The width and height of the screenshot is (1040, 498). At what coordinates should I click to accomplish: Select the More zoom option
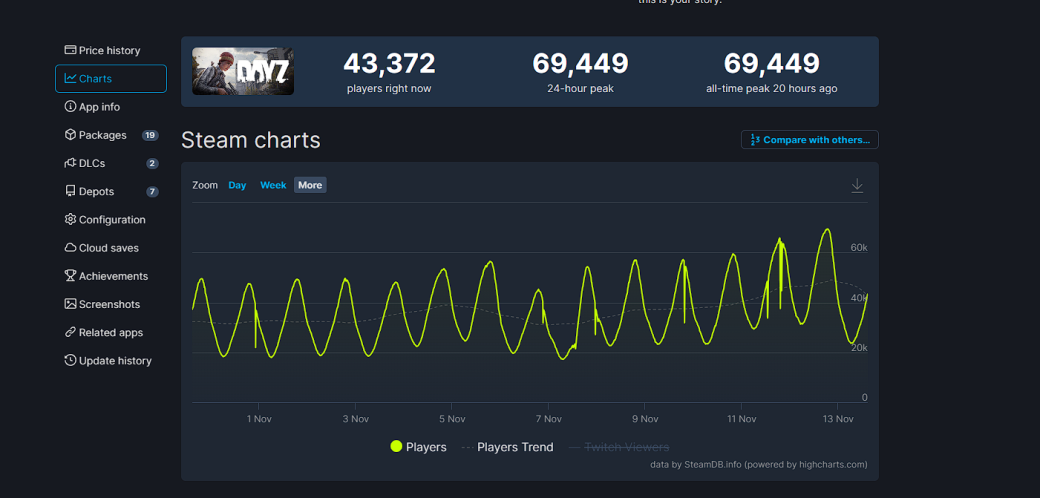pos(310,185)
